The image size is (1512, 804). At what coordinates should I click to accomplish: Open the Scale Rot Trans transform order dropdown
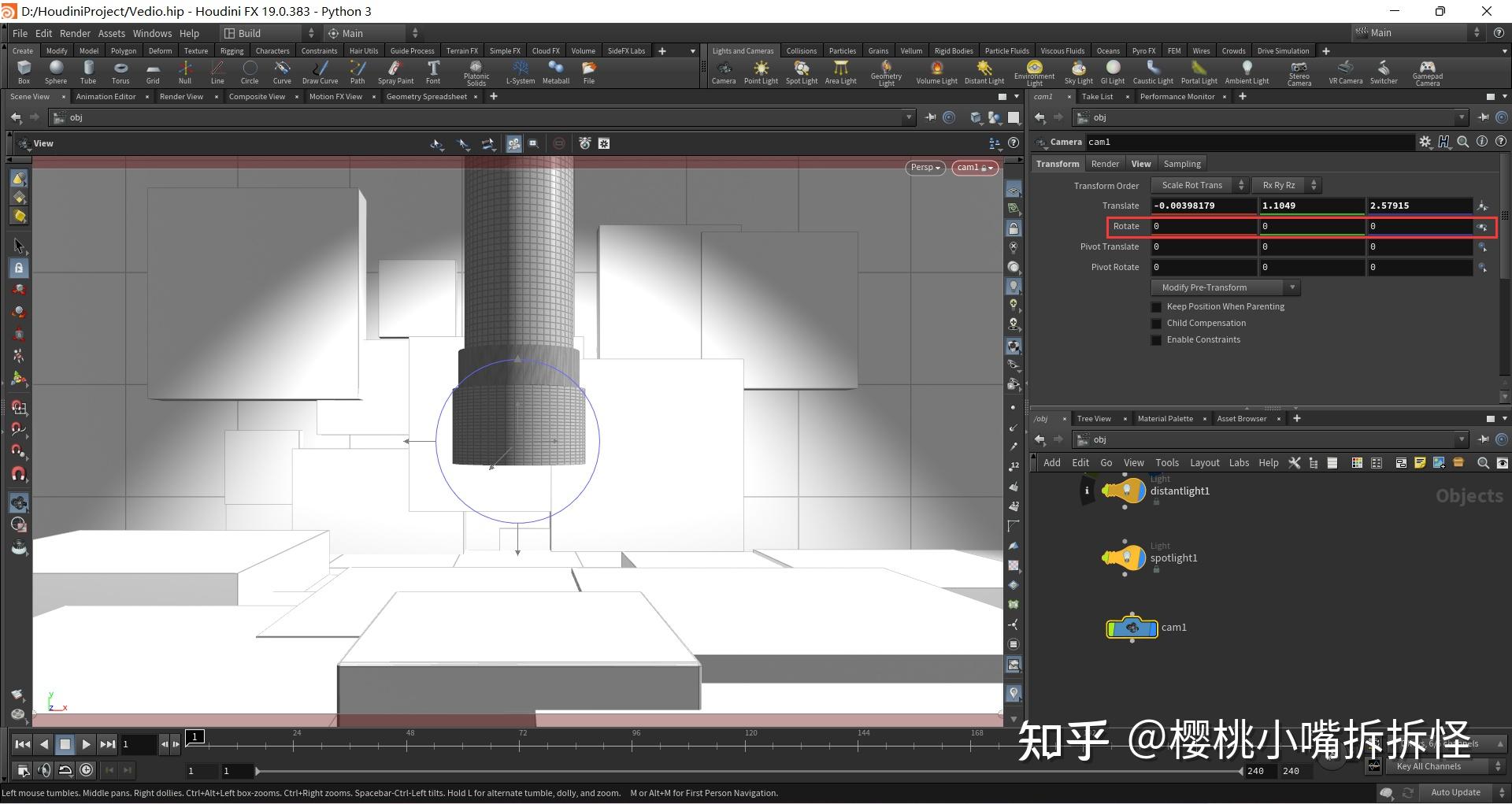1191,185
